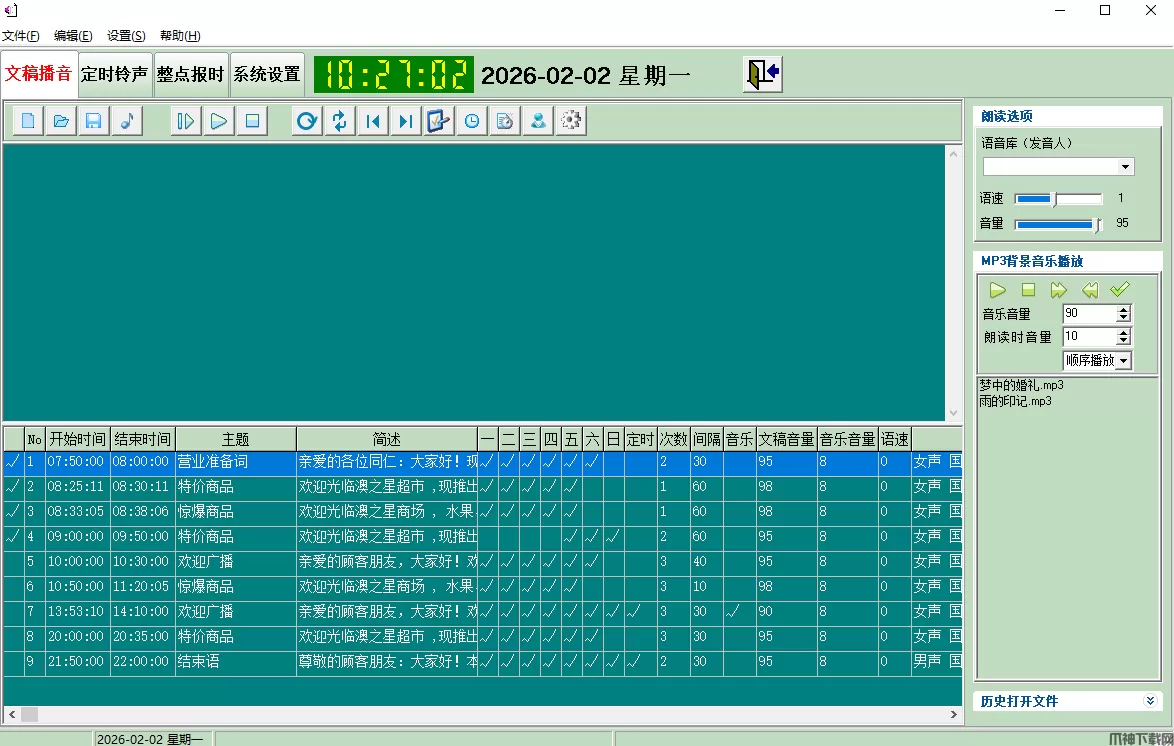Click the 主题 column header

pyautogui.click(x=235, y=439)
